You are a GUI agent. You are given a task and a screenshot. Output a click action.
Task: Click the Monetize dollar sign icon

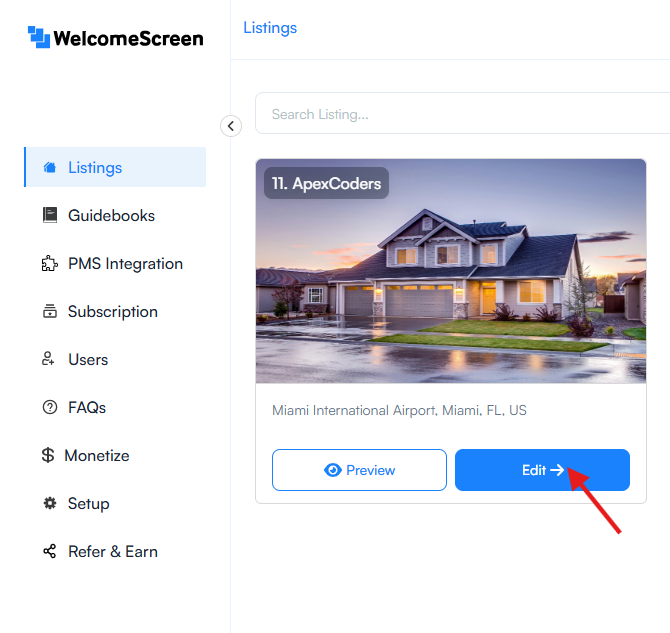point(48,455)
